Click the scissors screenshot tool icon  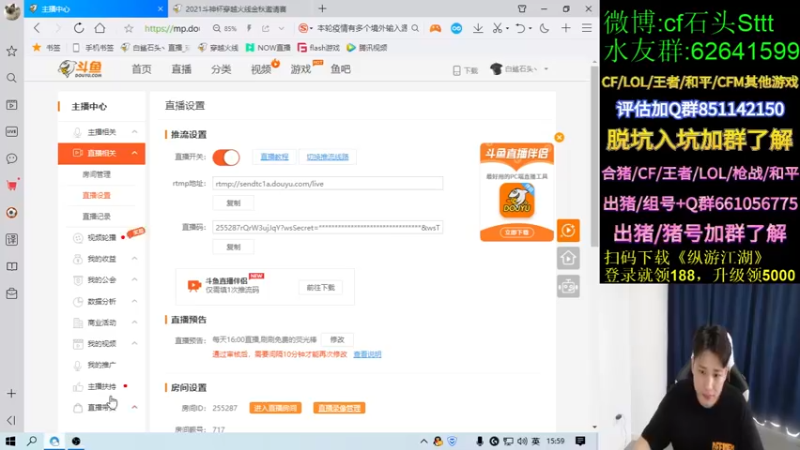point(497,29)
